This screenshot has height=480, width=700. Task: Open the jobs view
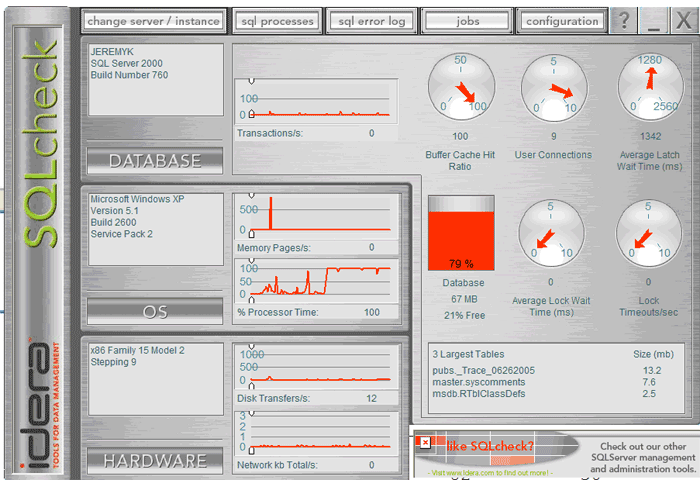click(x=467, y=21)
